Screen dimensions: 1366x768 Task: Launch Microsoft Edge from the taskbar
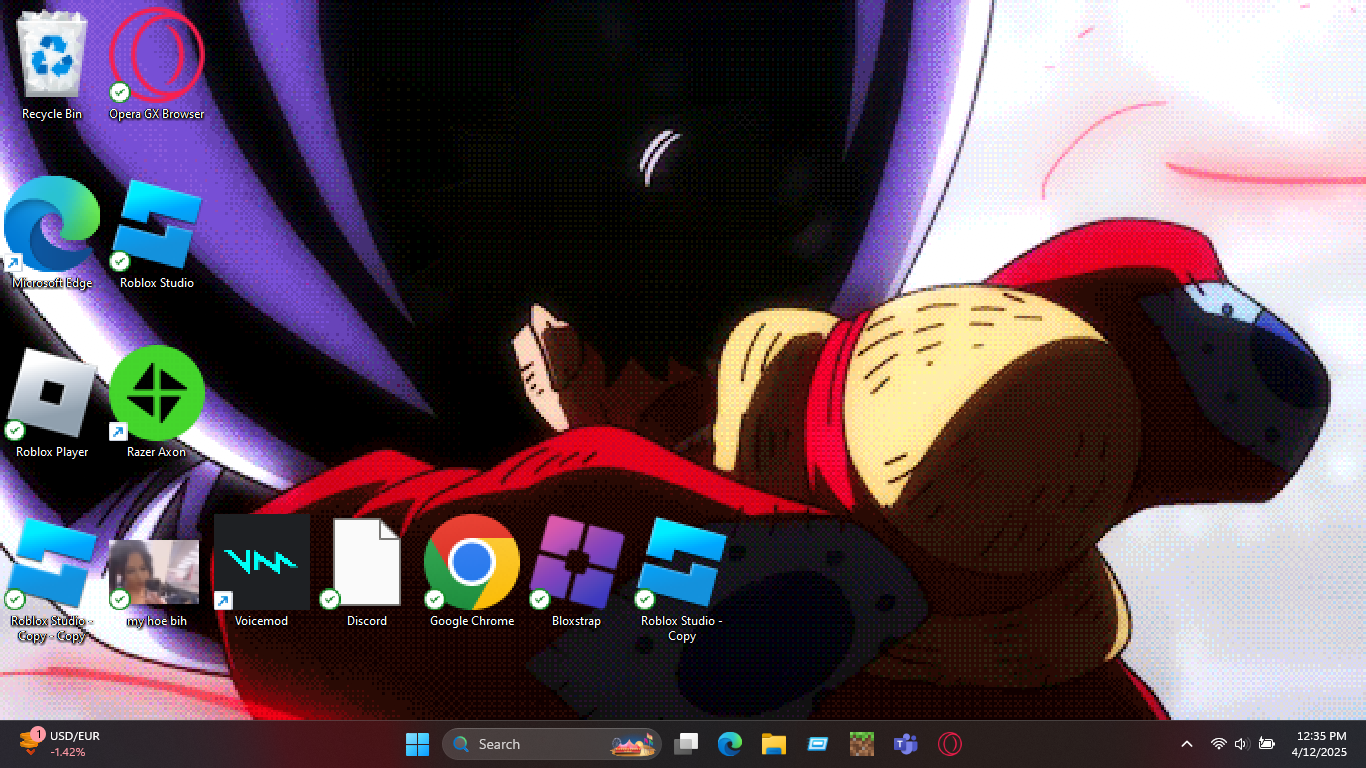tap(730, 744)
